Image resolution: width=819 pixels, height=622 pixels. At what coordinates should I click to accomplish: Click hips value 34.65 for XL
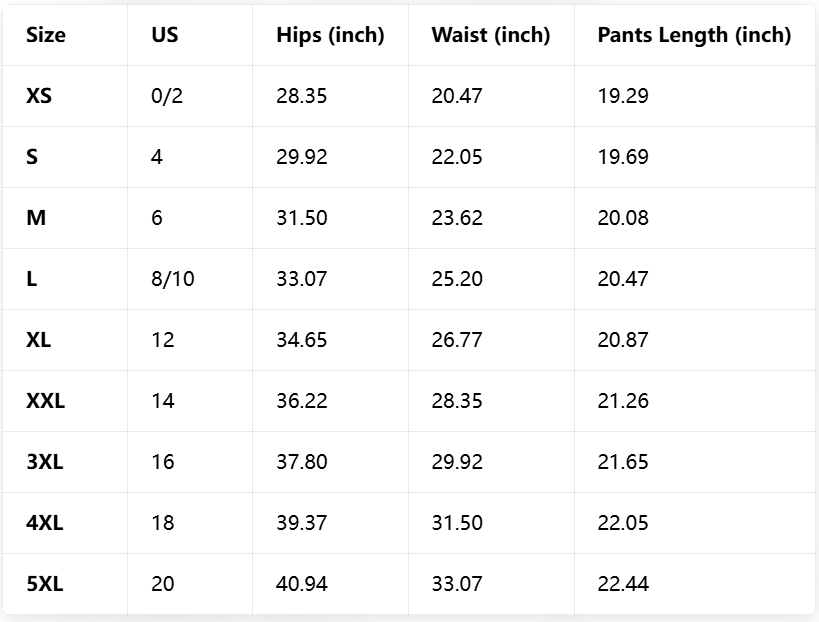tap(302, 340)
